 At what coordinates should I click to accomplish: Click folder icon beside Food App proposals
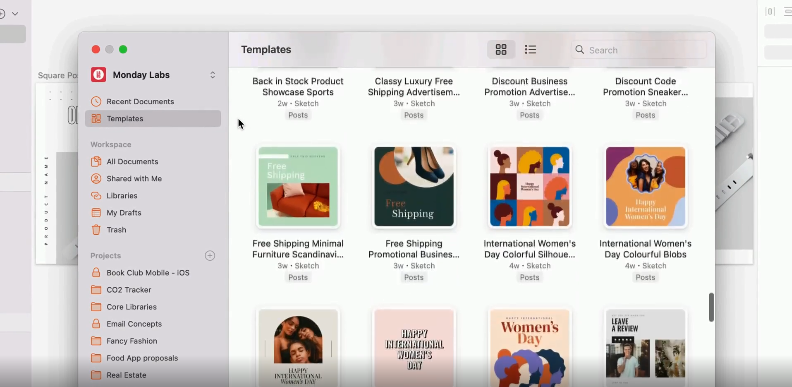coord(96,358)
